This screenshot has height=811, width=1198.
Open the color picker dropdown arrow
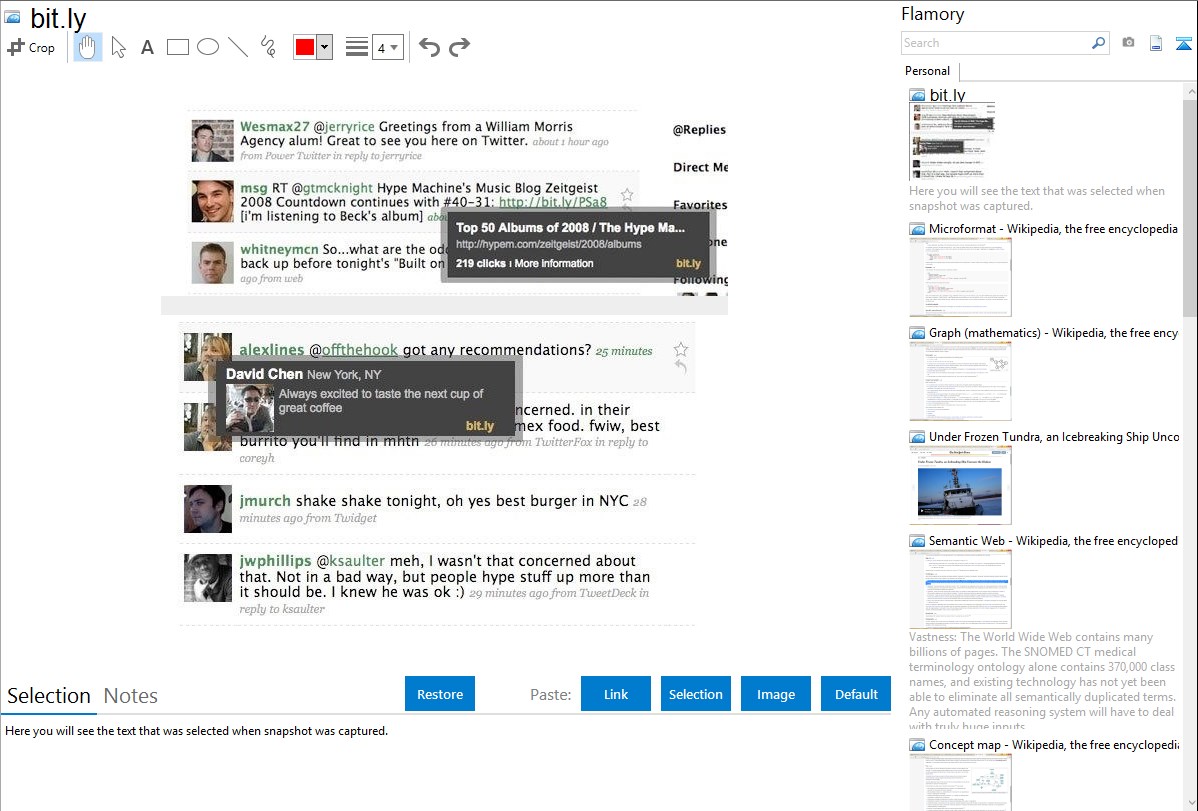324,47
